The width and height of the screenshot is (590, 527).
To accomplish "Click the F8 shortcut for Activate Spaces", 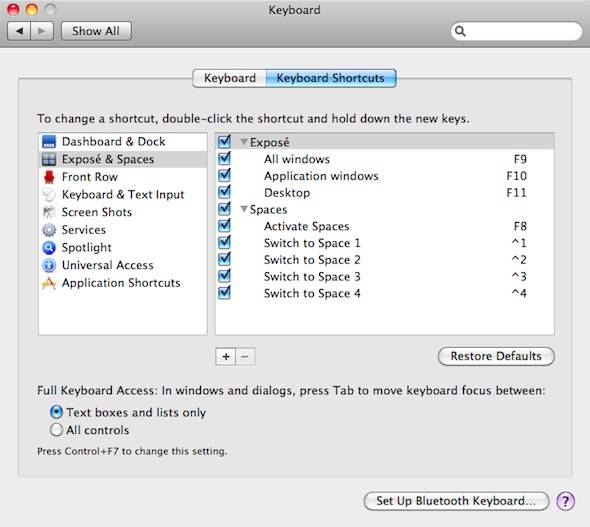I will tap(520, 226).
